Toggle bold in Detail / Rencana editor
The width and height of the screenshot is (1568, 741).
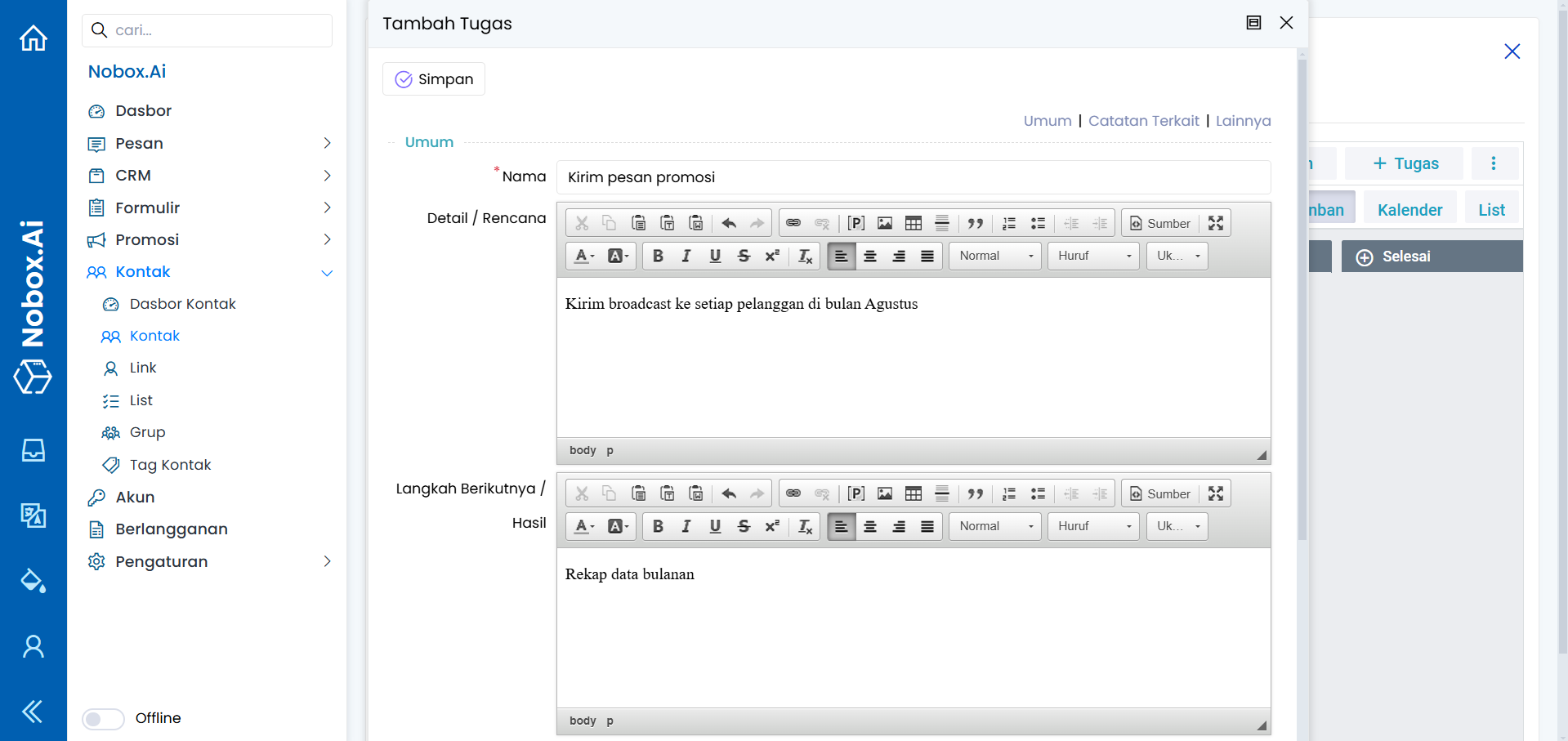click(657, 256)
